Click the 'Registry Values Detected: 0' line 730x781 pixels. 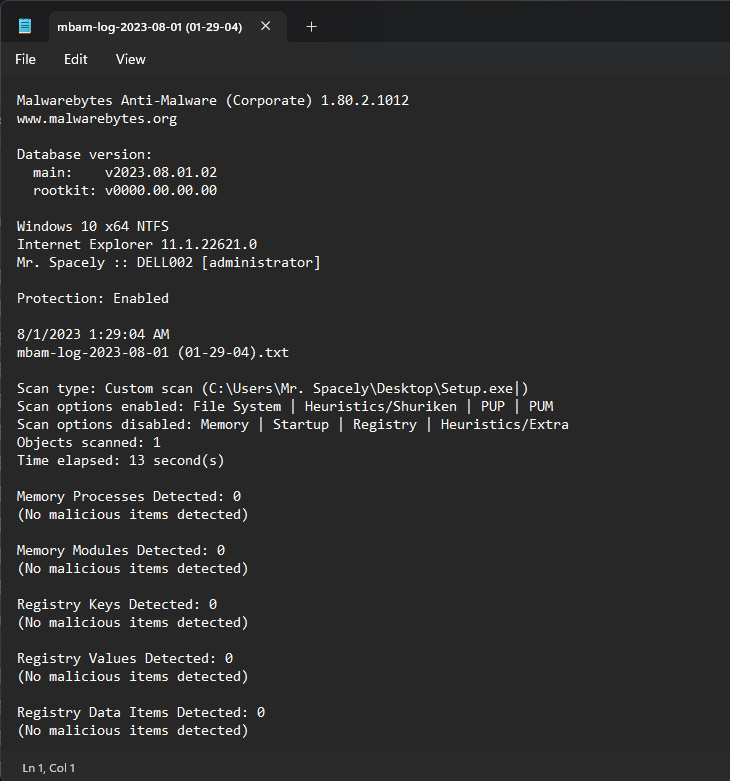pos(125,658)
